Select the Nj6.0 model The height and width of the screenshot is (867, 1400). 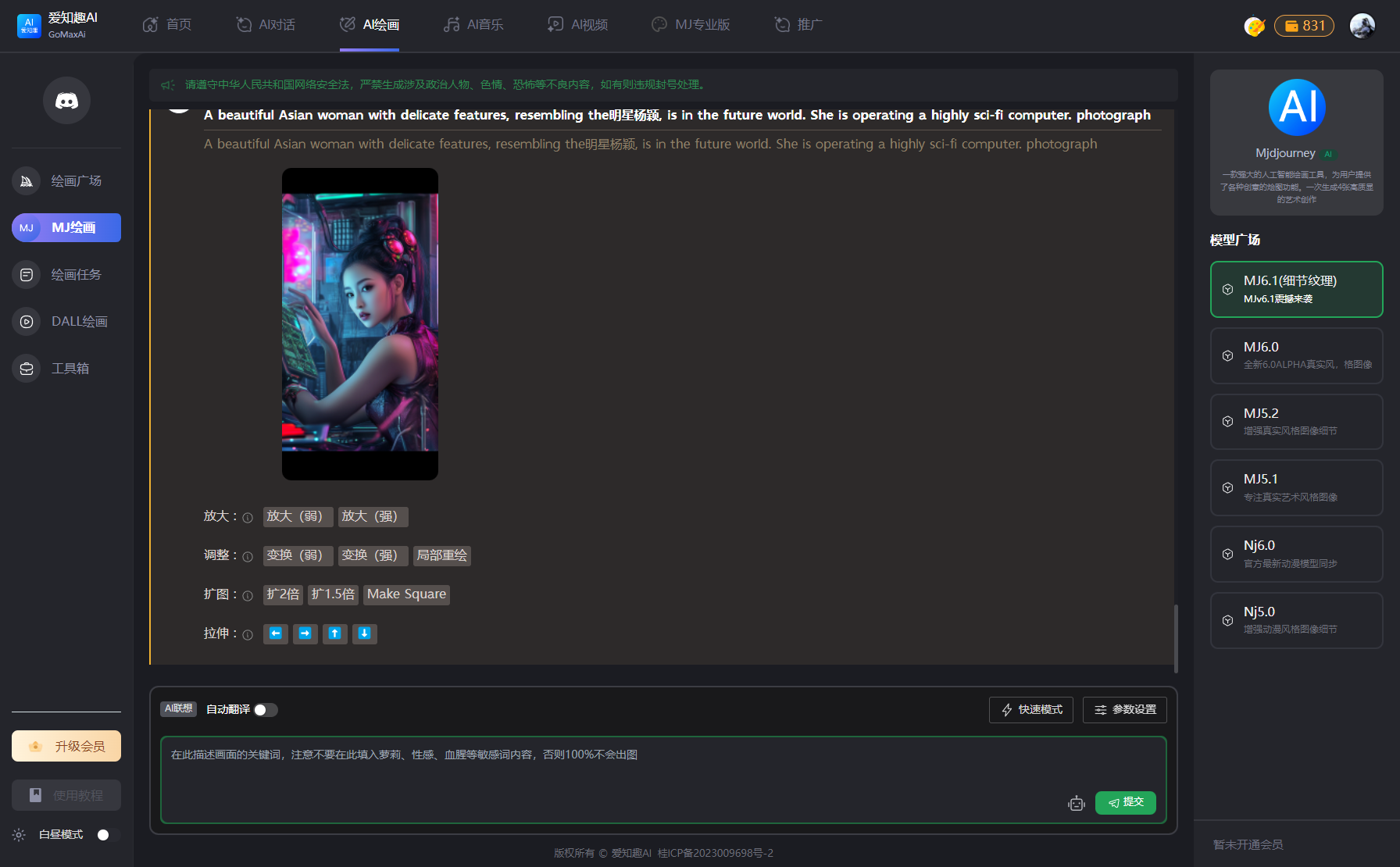pyautogui.click(x=1297, y=555)
